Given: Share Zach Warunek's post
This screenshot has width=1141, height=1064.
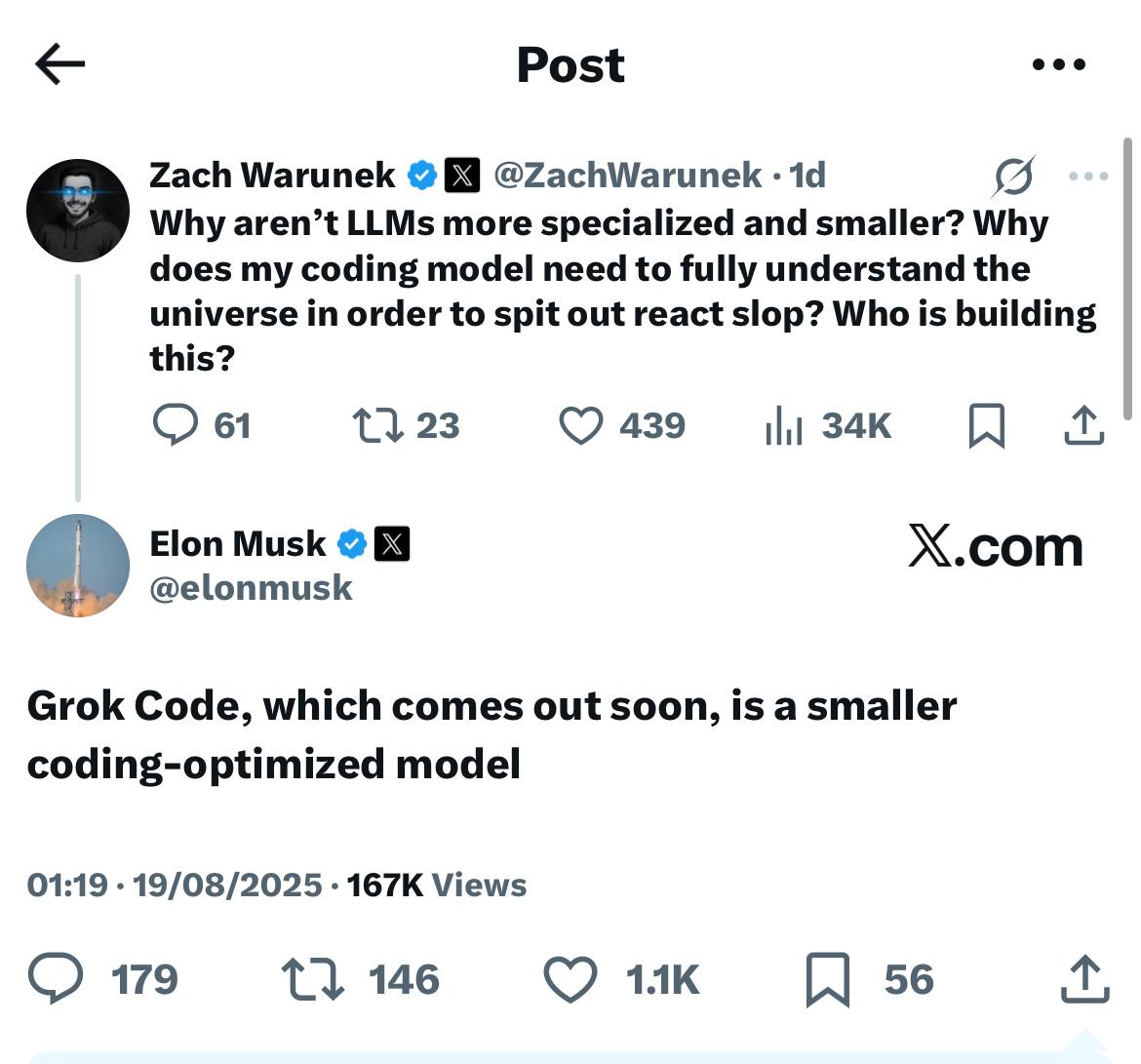Looking at the screenshot, I should pos(1085,424).
